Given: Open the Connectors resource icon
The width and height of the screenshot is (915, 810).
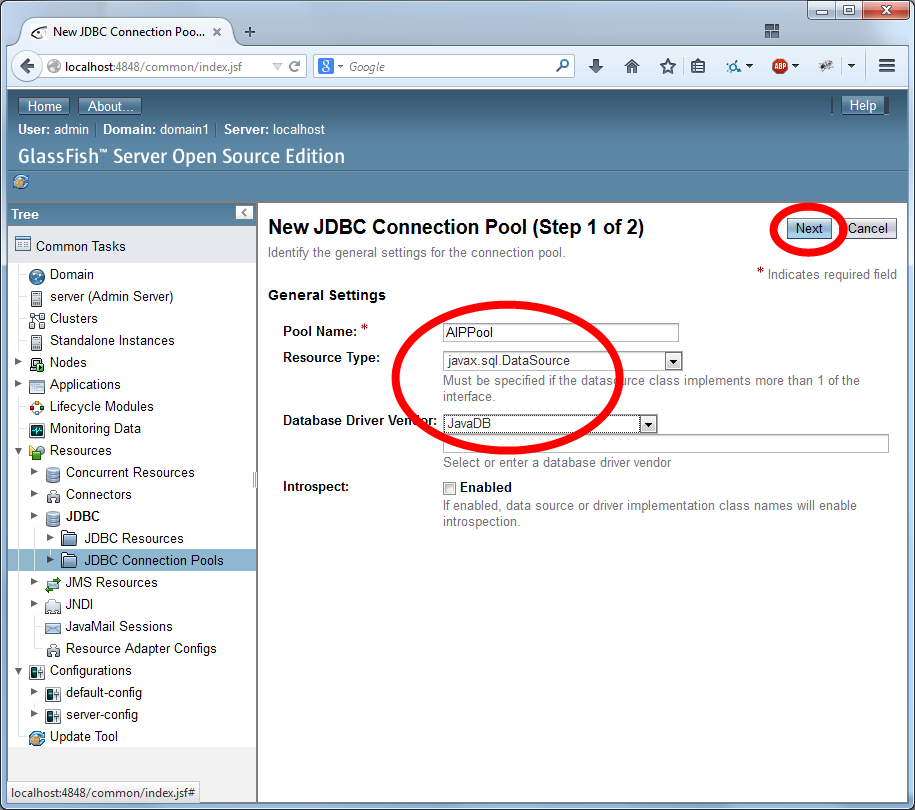Looking at the screenshot, I should pos(53,494).
